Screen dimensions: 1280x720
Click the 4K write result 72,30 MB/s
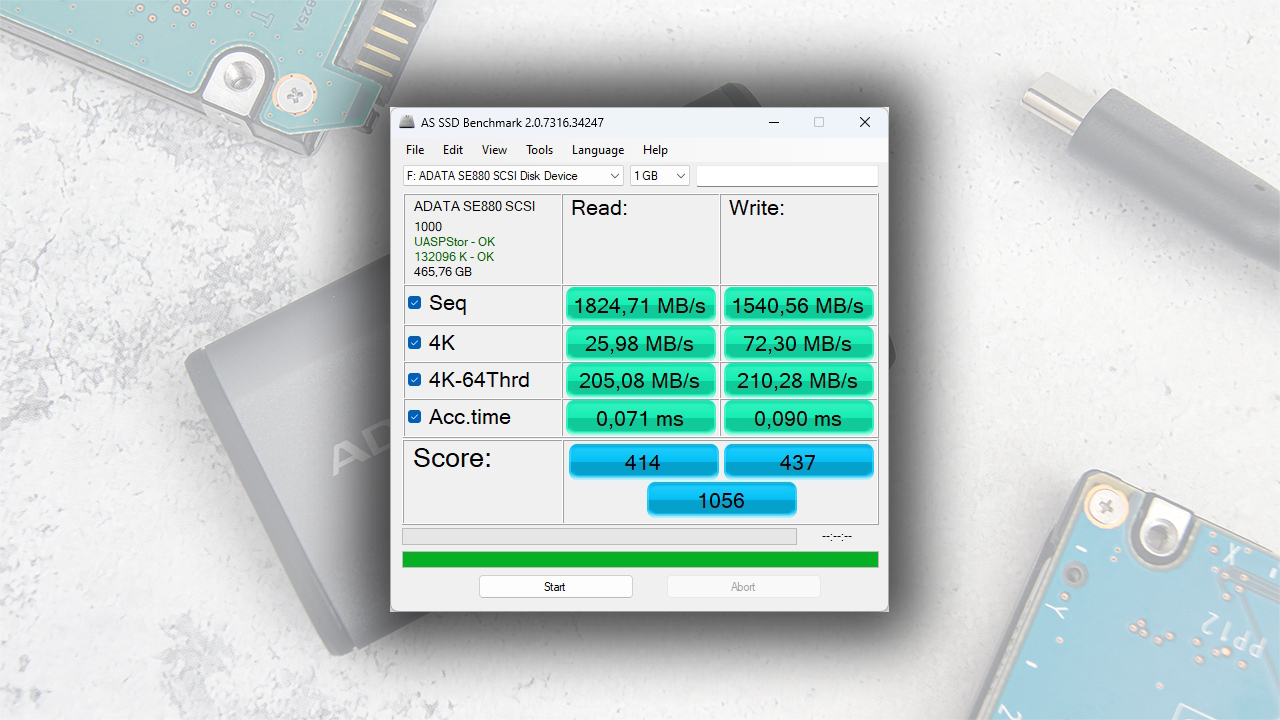[798, 343]
